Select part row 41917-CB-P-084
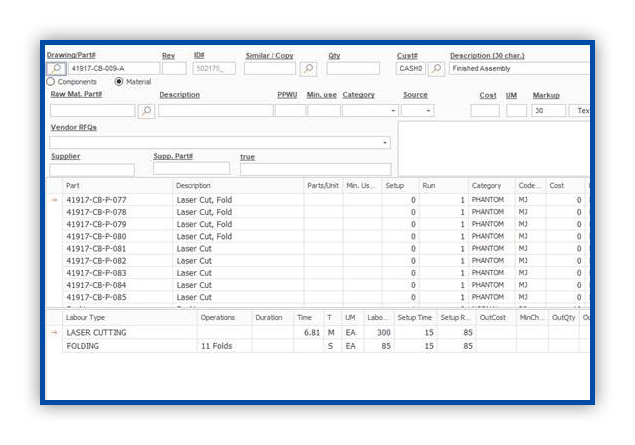 (x=318, y=285)
